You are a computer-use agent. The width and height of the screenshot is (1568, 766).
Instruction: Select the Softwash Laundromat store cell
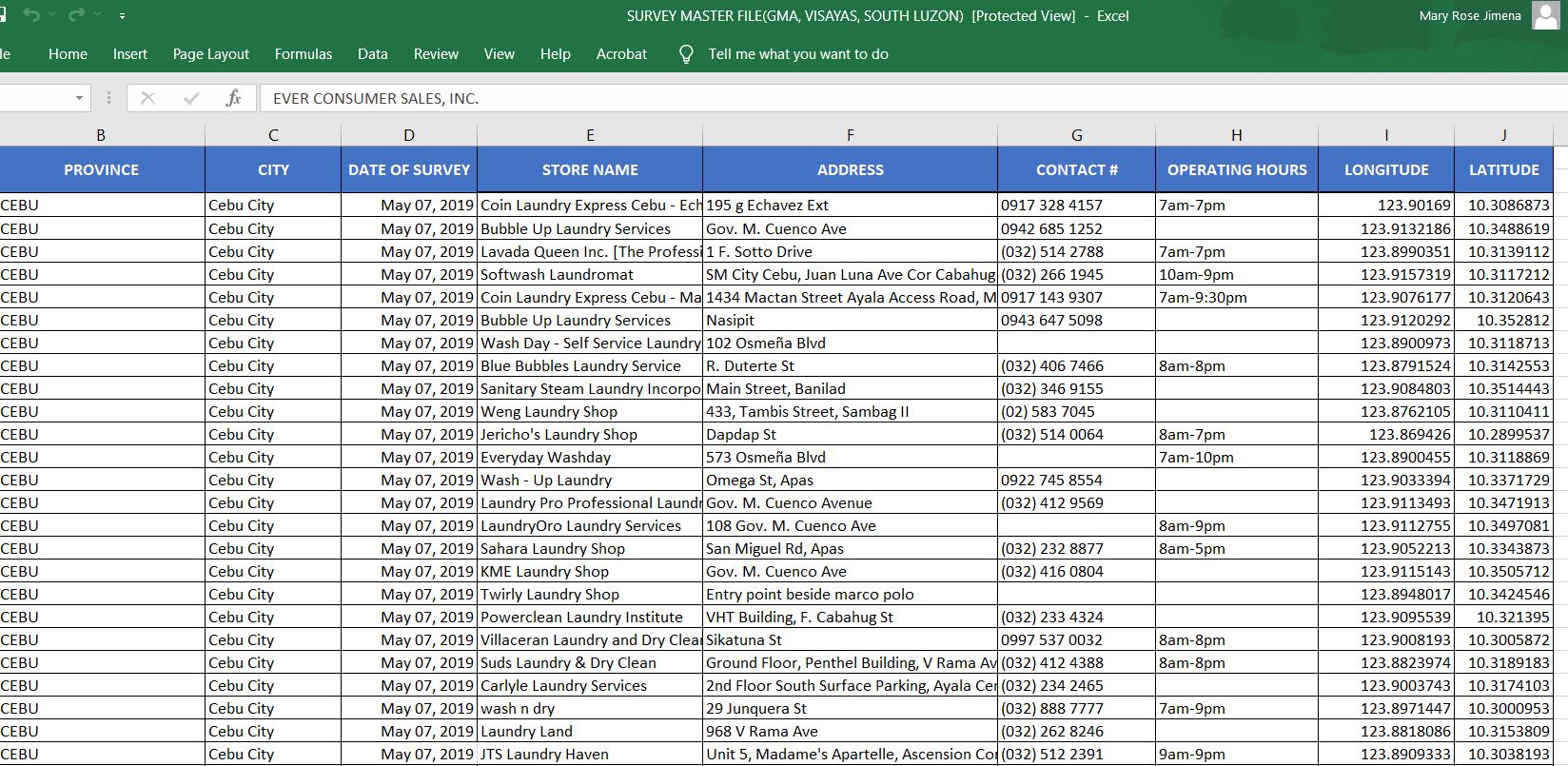click(590, 274)
